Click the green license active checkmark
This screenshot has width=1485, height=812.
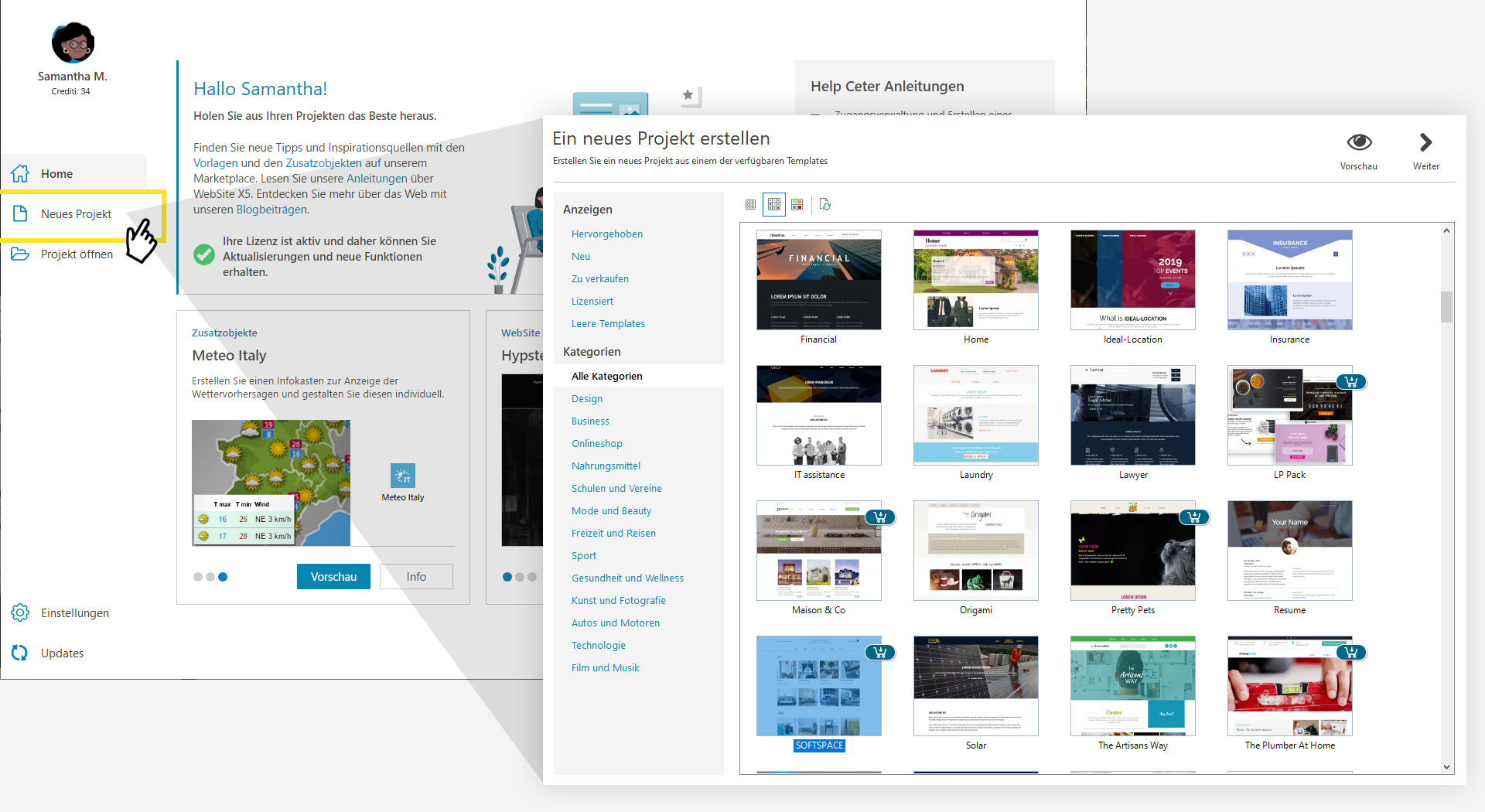[x=204, y=255]
